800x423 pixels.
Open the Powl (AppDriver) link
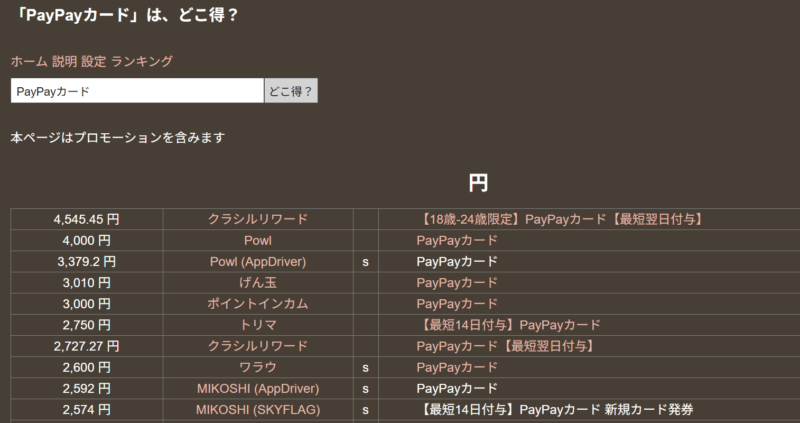[257, 262]
